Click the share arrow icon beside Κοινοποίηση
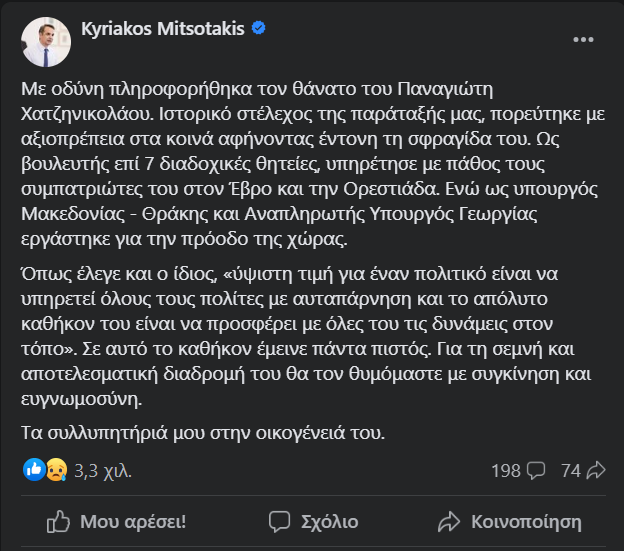 [449, 521]
